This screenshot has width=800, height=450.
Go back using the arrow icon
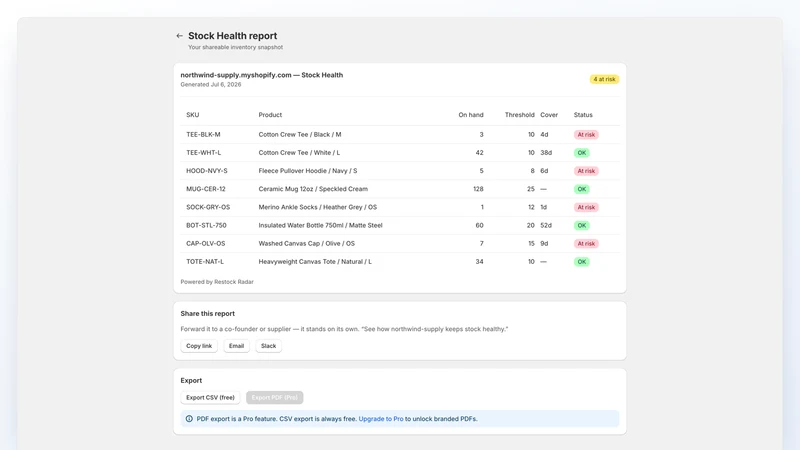[179, 36]
